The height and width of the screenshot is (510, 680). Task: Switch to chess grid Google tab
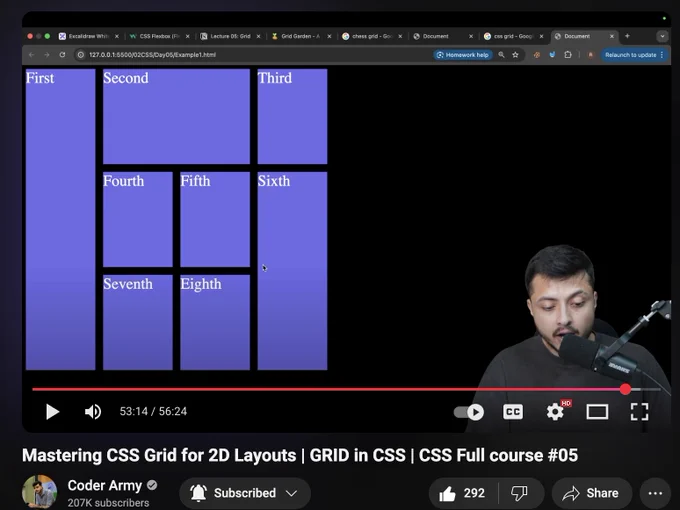(371, 36)
